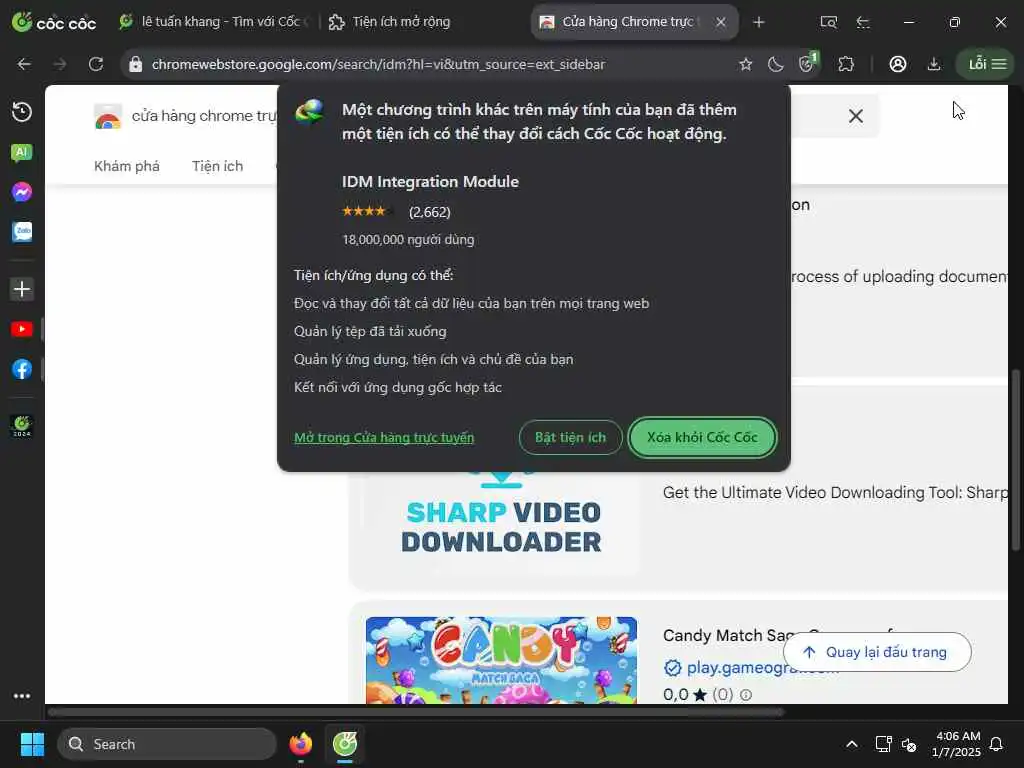Click the Cốc Cốc taskbar icon
The height and width of the screenshot is (768, 1024).
click(345, 744)
